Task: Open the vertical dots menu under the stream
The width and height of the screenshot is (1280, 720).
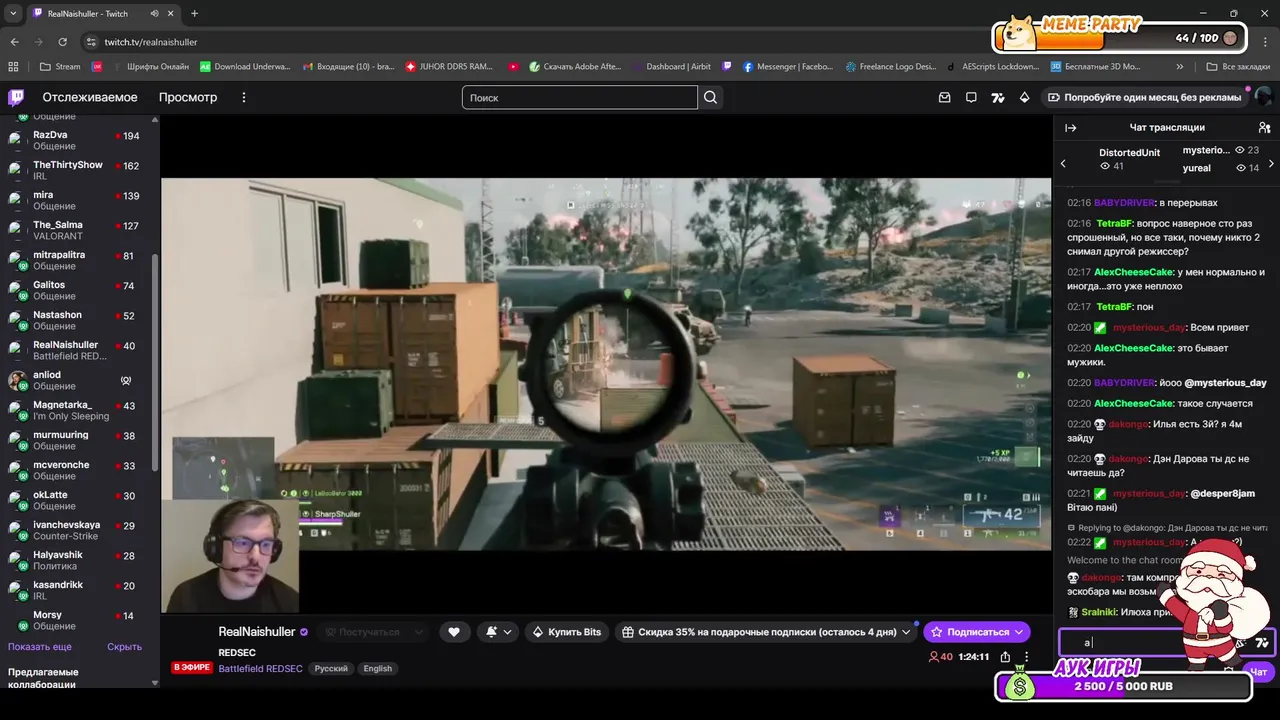Action: coord(1026,657)
